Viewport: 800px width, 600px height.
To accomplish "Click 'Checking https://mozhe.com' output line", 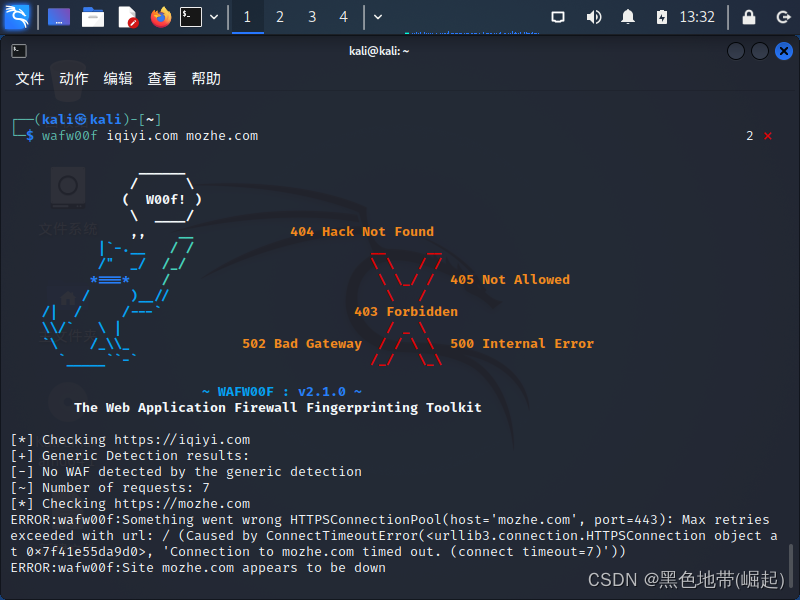I will (131, 504).
